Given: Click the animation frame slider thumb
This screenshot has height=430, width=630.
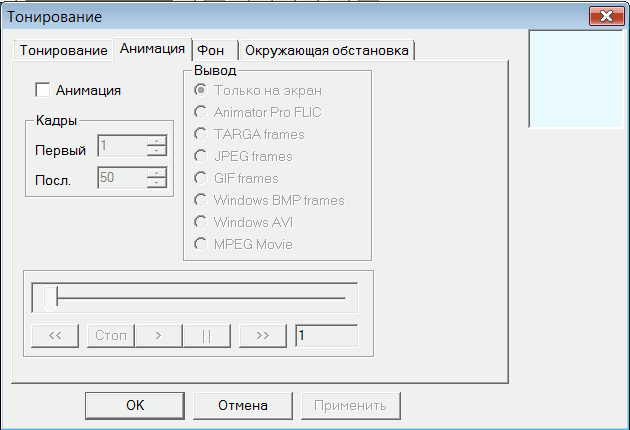Looking at the screenshot, I should [50, 297].
